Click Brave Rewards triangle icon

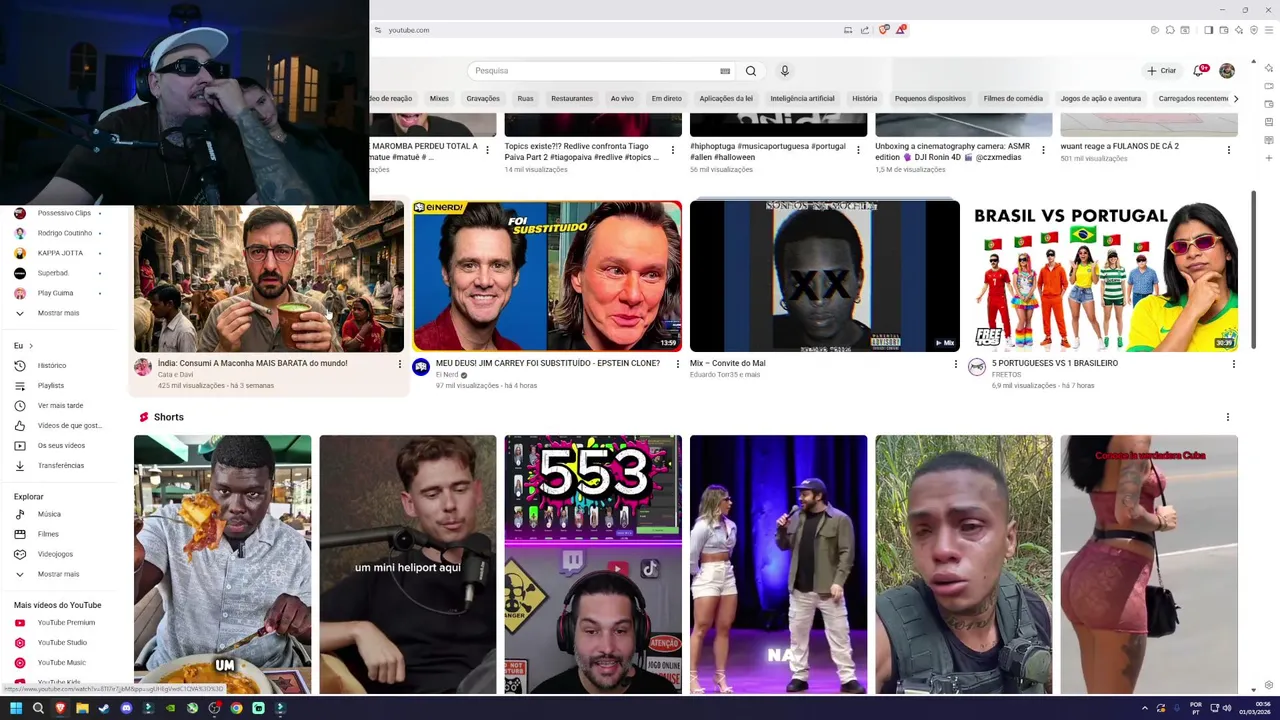tap(900, 30)
